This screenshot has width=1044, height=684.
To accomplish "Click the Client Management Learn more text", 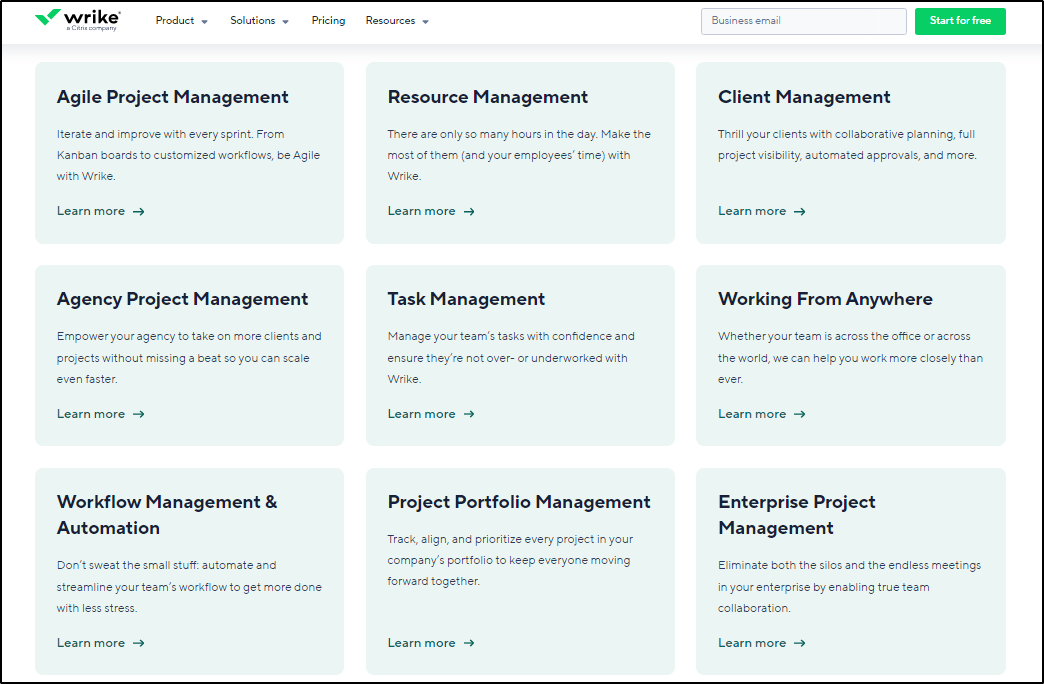I will pyautogui.click(x=751, y=211).
